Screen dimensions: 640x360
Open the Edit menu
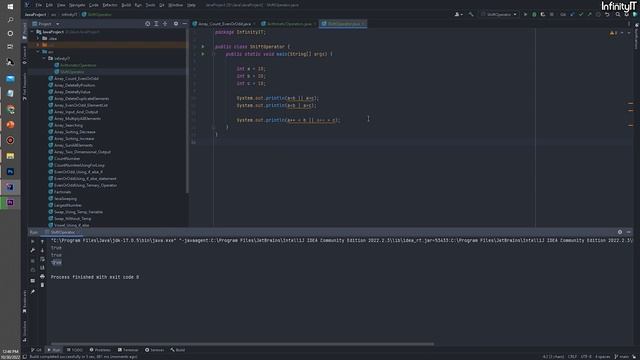pos(49,5)
